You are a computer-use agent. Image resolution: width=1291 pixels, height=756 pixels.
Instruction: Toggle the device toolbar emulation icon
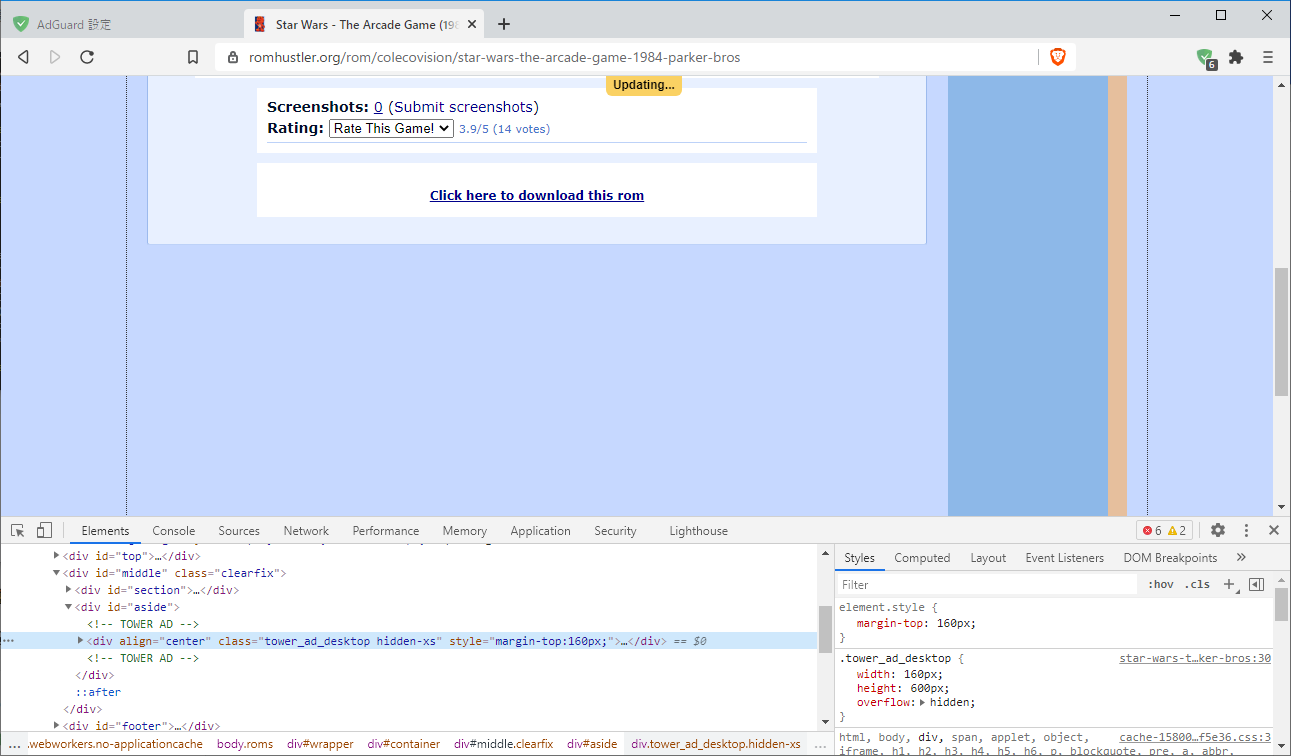pyautogui.click(x=43, y=530)
